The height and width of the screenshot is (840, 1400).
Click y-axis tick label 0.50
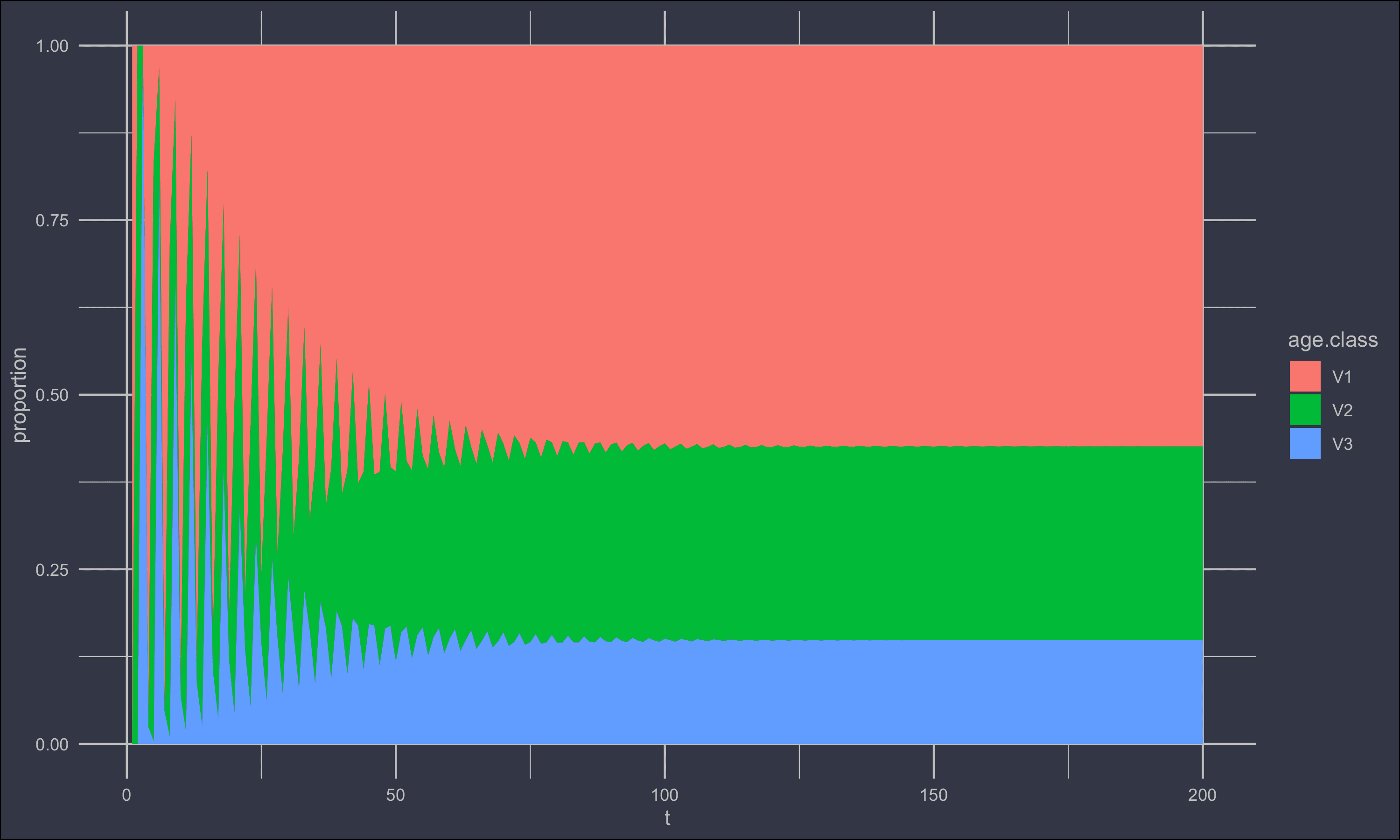click(x=52, y=394)
